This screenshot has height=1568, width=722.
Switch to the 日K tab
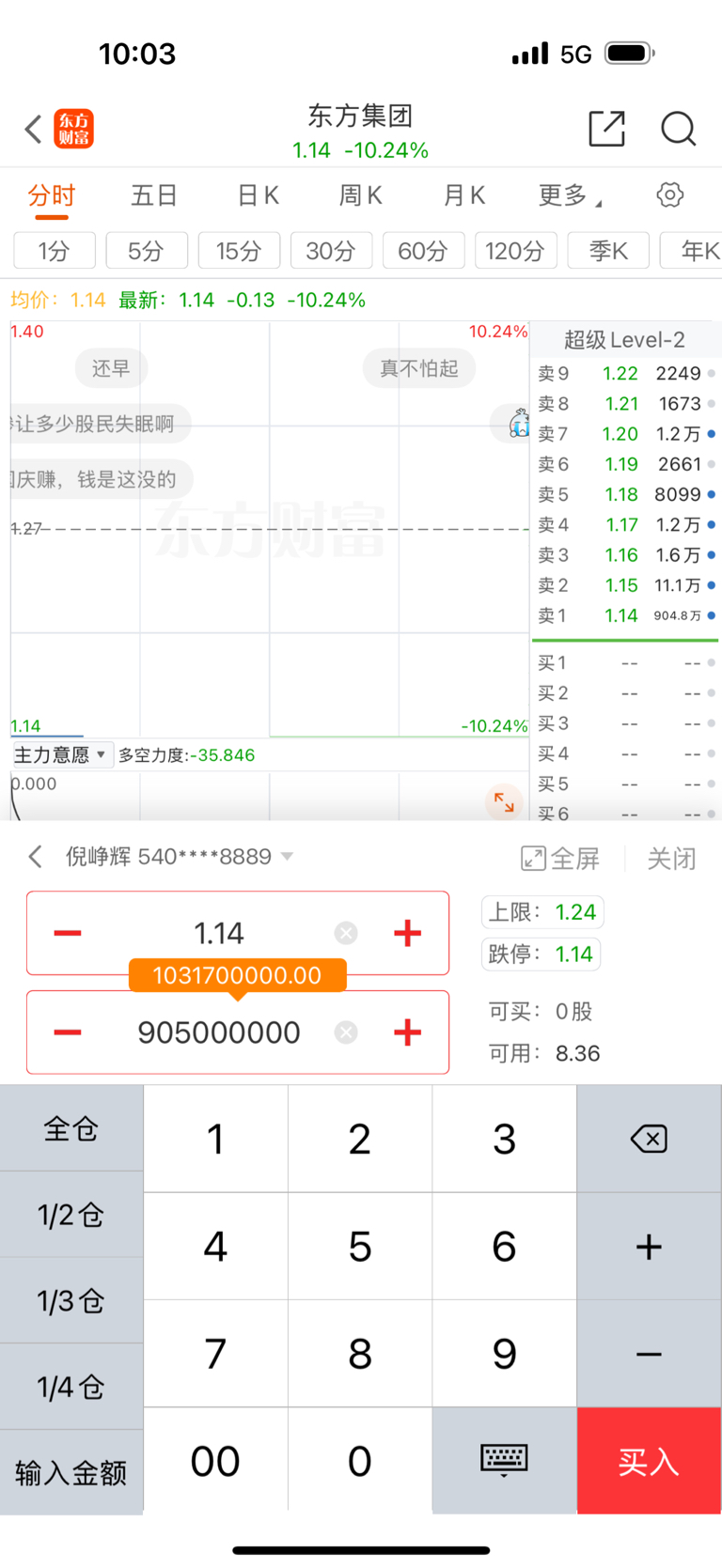tap(259, 195)
